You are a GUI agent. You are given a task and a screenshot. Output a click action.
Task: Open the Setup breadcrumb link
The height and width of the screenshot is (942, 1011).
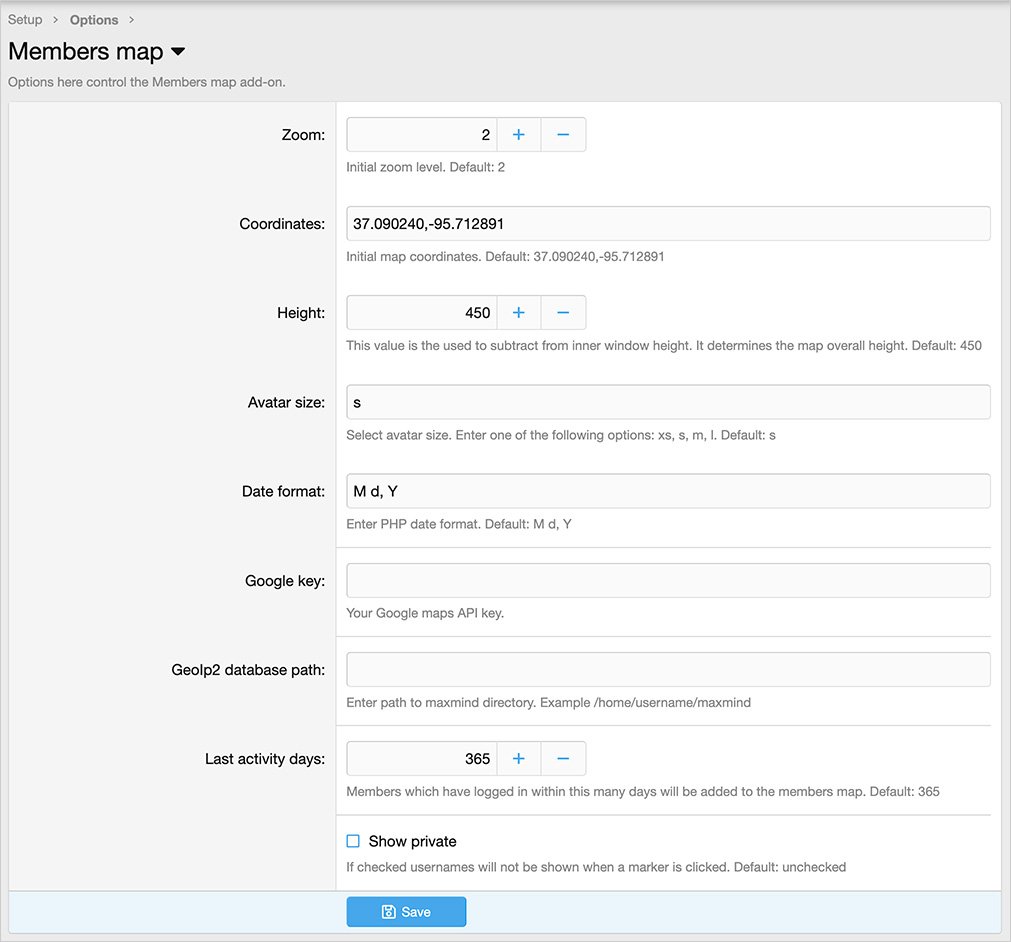click(25, 20)
